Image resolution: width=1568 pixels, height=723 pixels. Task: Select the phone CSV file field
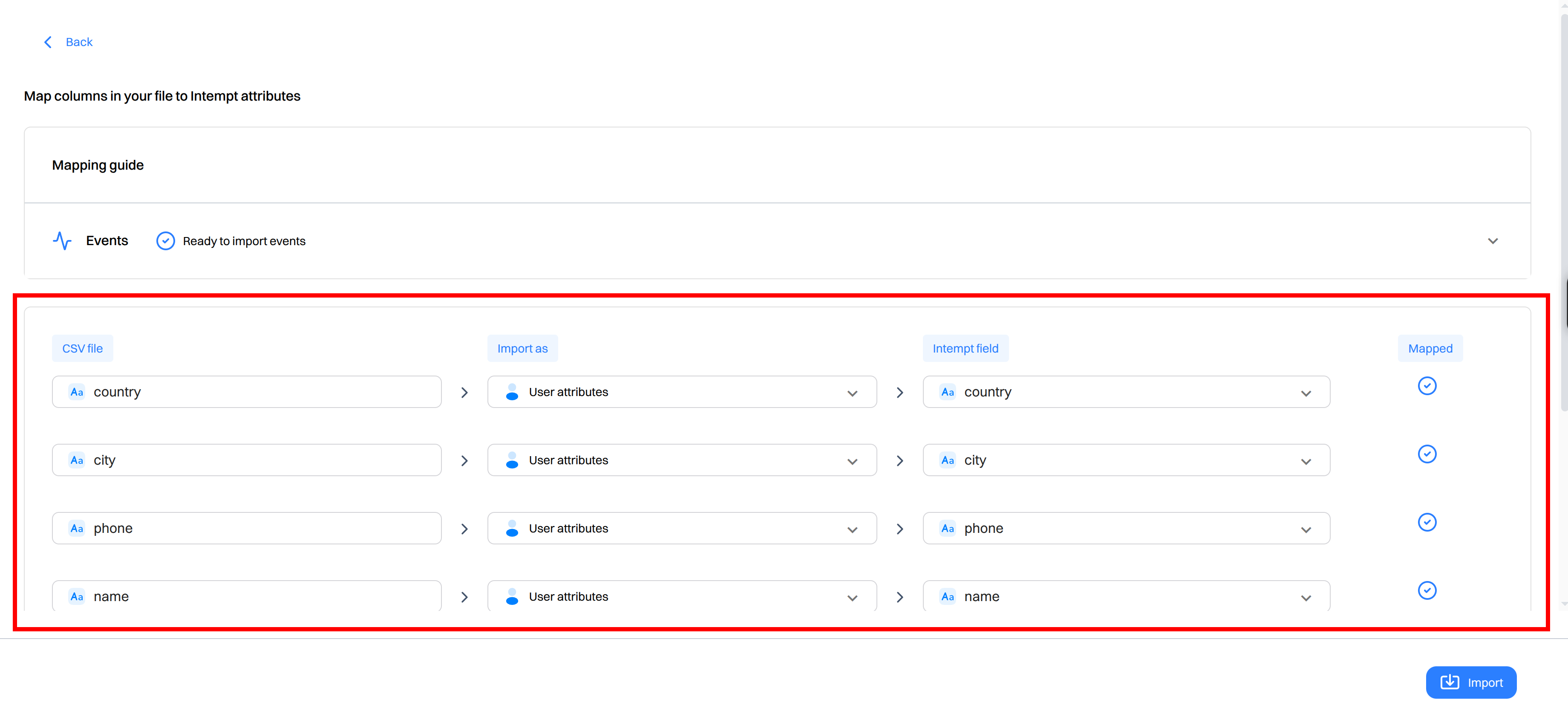(247, 528)
